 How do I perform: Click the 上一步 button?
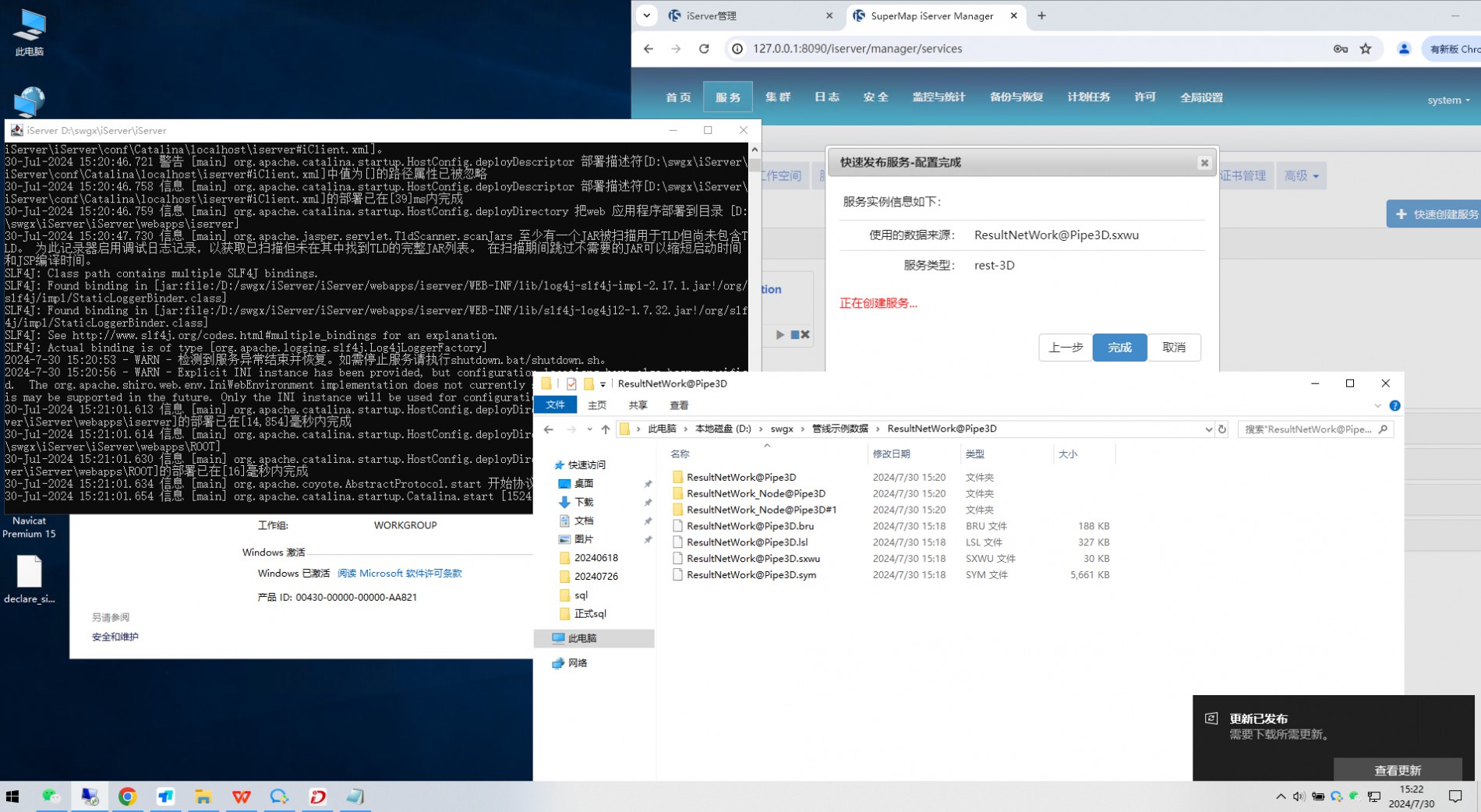[1065, 348]
